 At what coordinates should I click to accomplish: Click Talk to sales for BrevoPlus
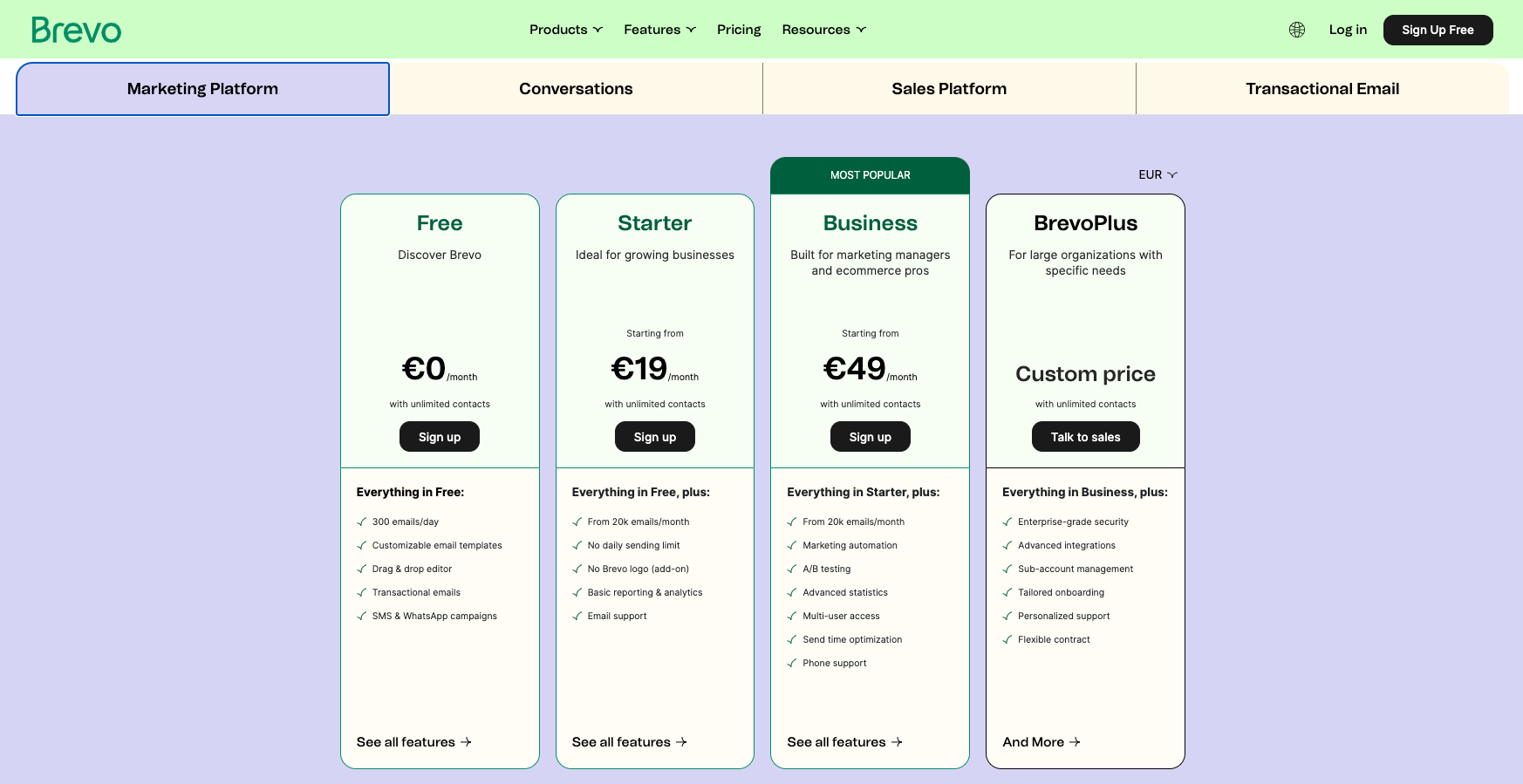click(1085, 437)
